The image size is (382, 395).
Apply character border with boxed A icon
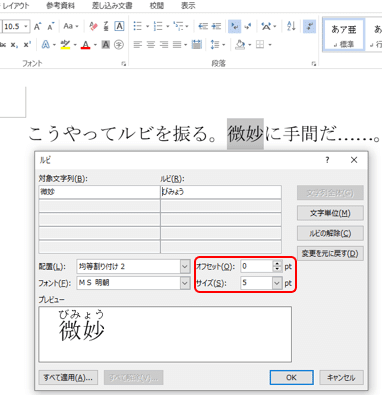(119, 26)
